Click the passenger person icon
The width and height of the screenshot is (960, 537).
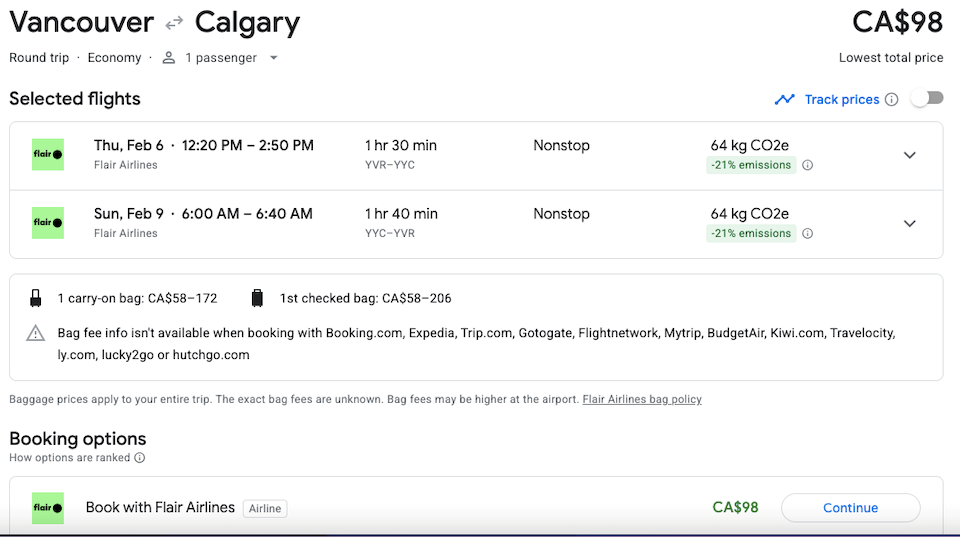pos(169,58)
